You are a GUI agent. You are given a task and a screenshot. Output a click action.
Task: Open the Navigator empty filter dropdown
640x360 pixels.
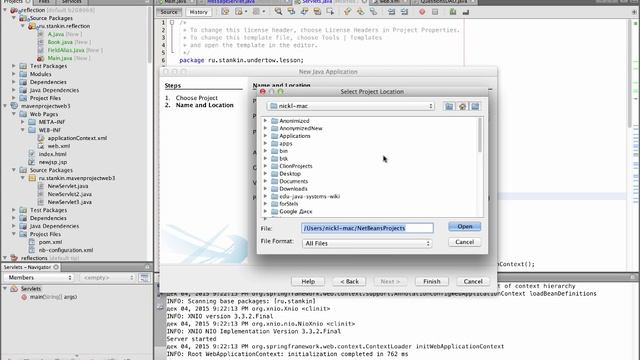point(108,278)
